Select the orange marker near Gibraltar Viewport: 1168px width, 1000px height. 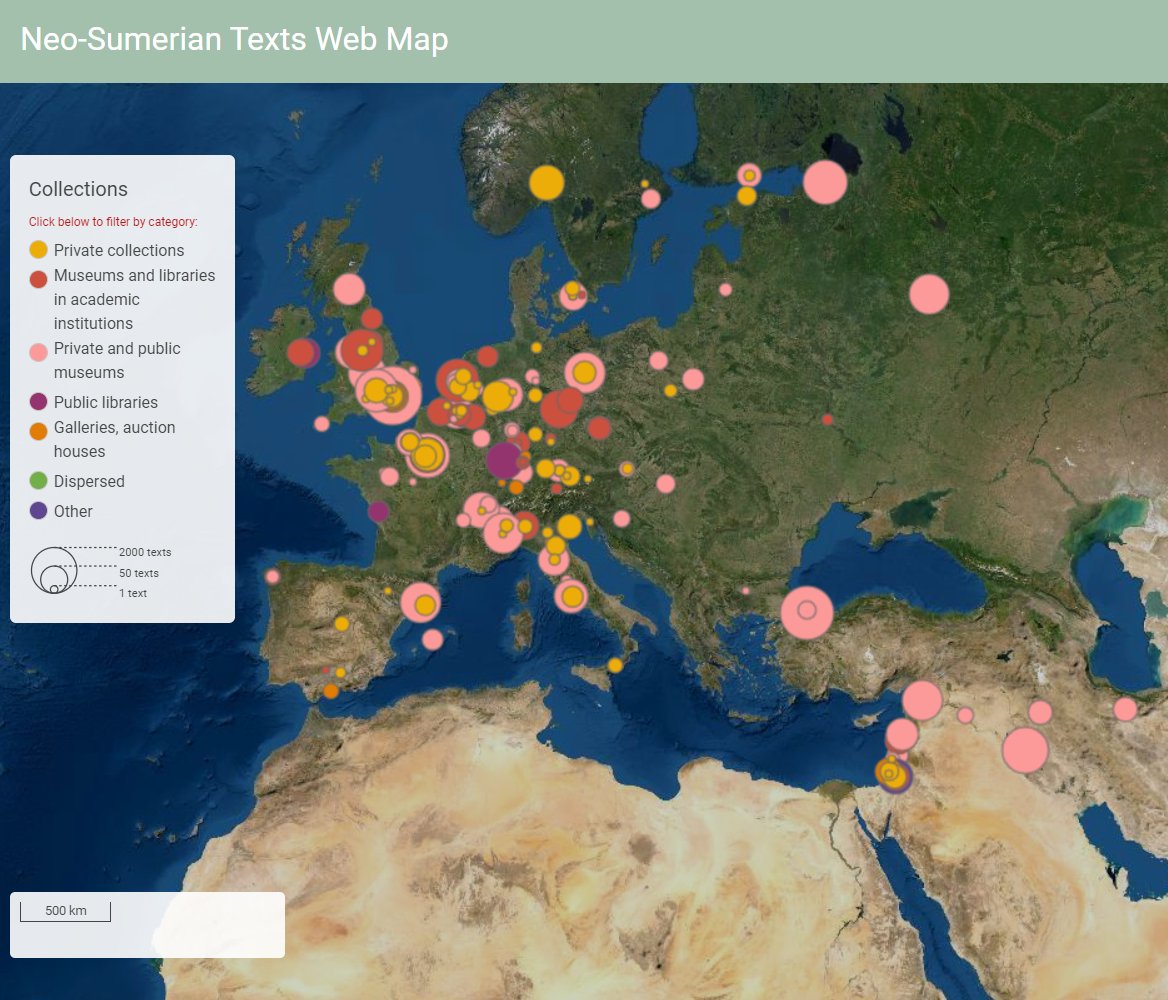point(331,692)
